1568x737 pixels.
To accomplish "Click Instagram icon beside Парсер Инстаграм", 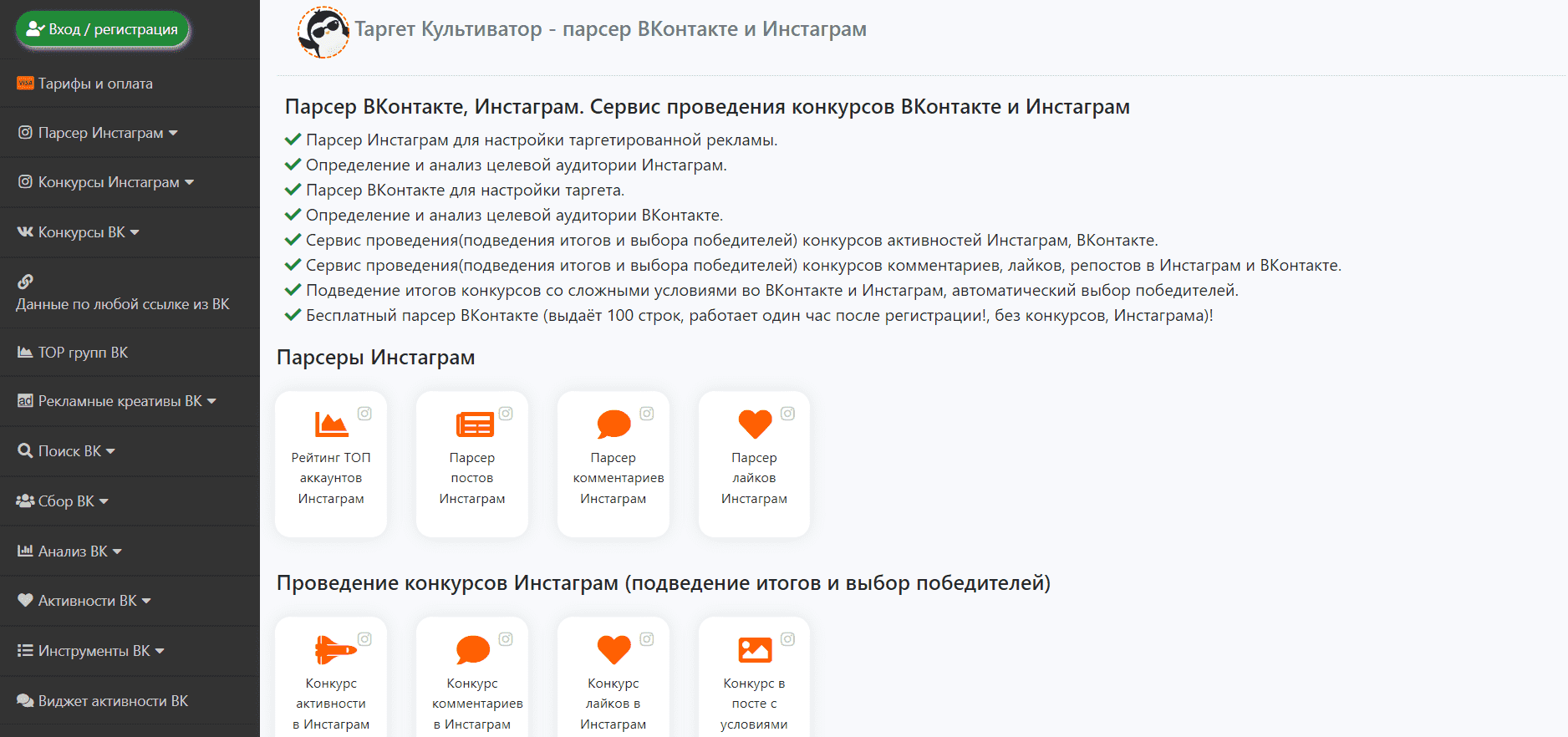I will (26, 132).
